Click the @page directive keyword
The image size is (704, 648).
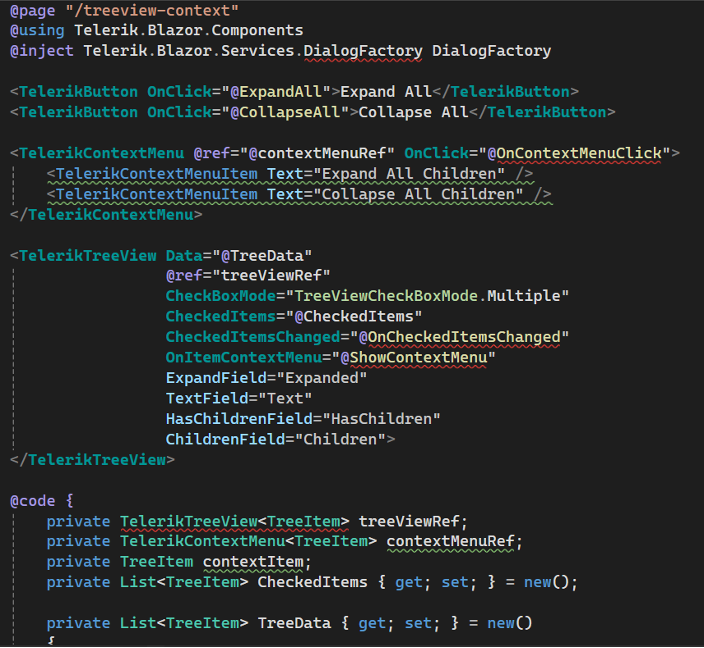tap(32, 10)
